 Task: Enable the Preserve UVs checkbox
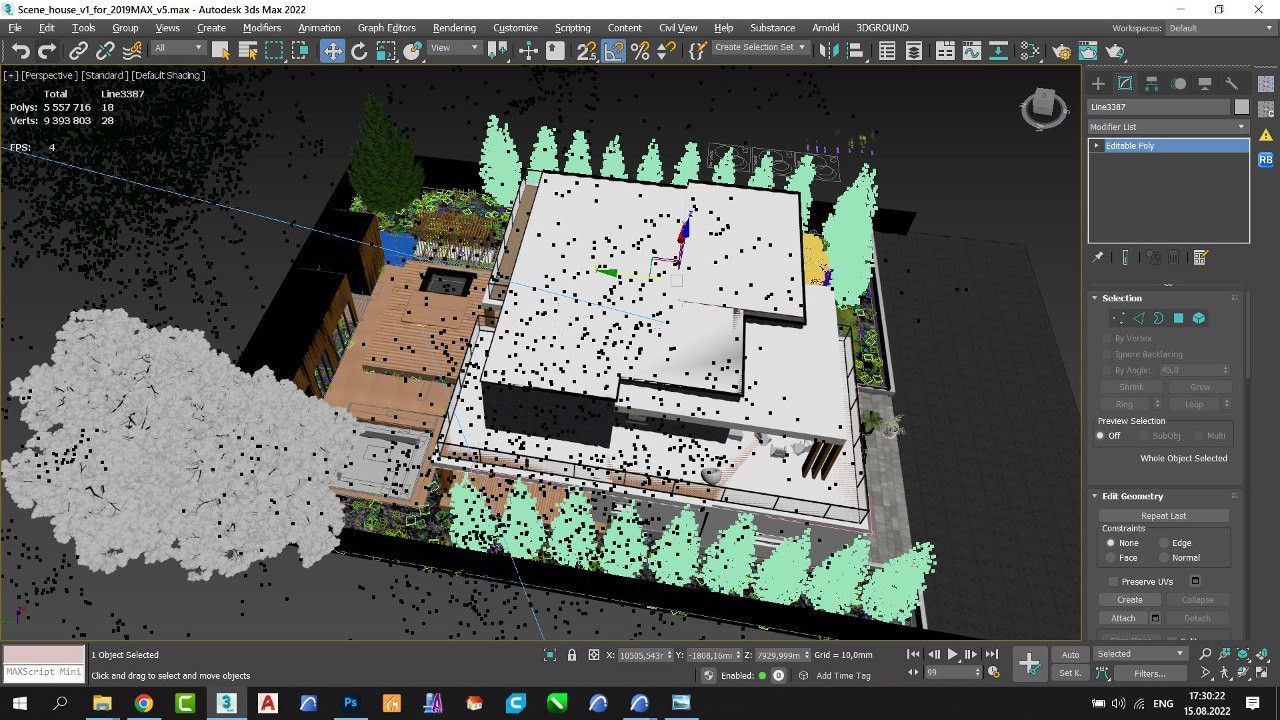point(1113,581)
